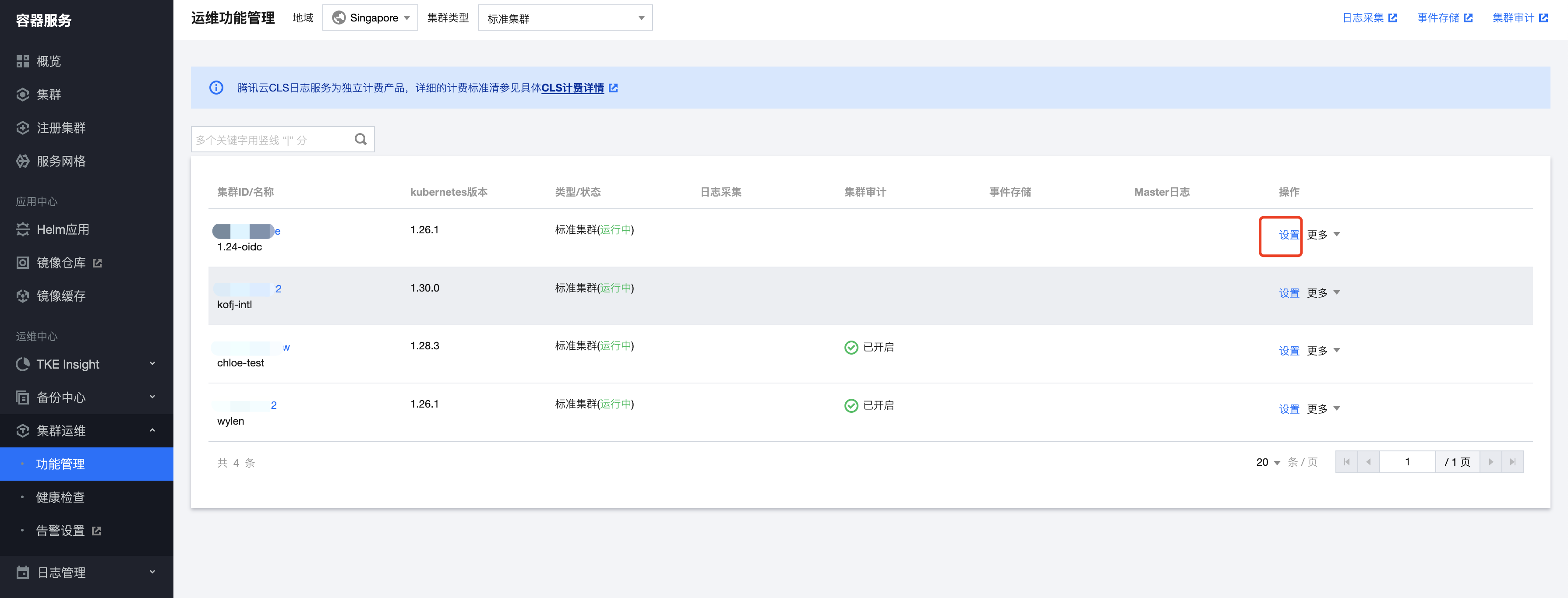Click the keyword search input field
This screenshot has height=598, width=1568.
(x=271, y=140)
